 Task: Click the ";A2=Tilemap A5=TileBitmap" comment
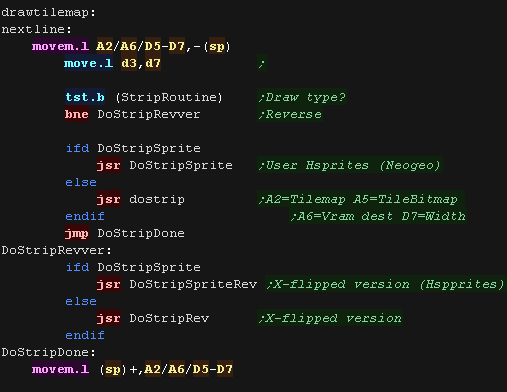pyautogui.click(x=361, y=199)
